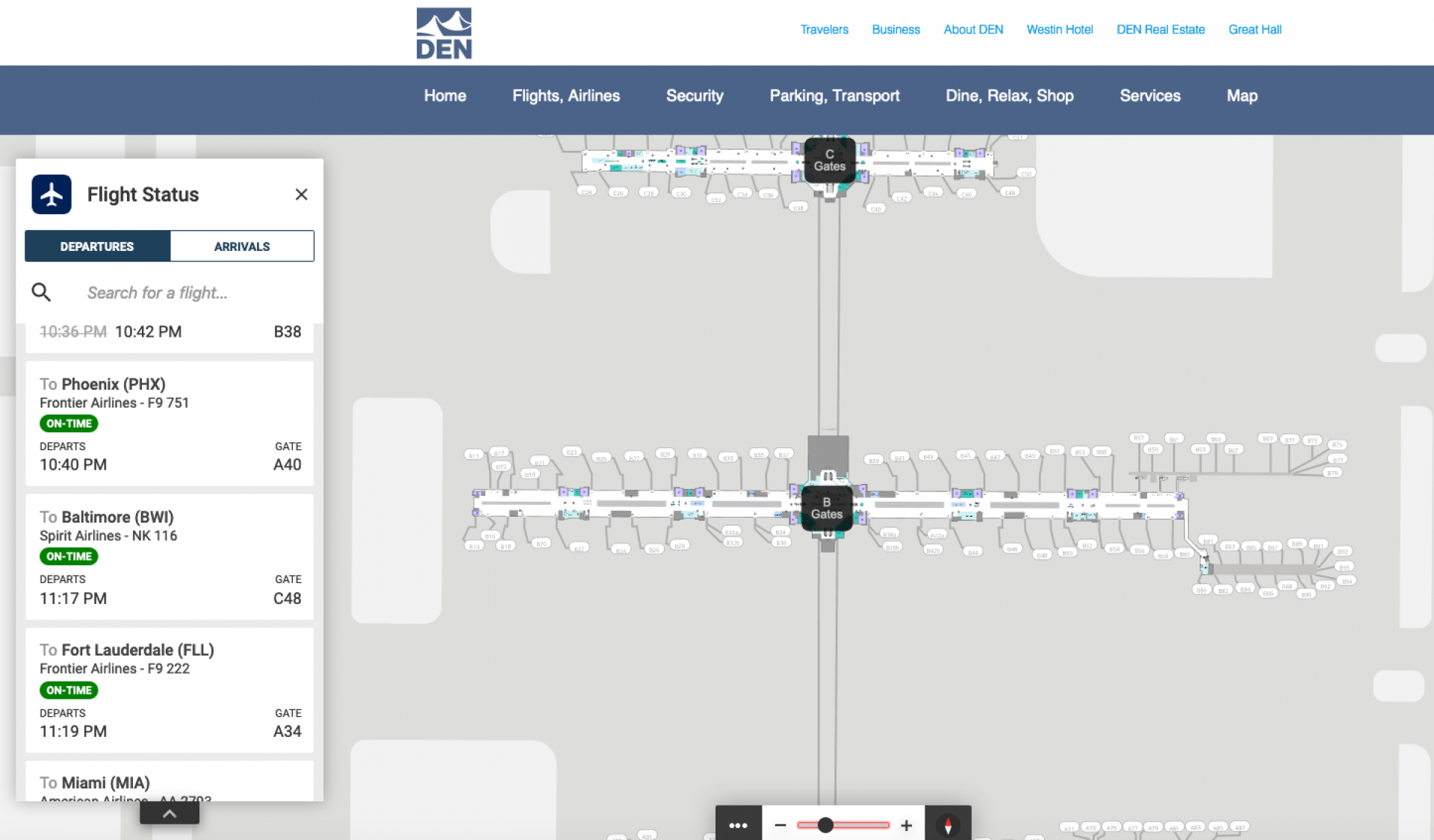Screen dimensions: 1434x840
Task: Click the map zoom slider handle
Action: click(x=825, y=825)
